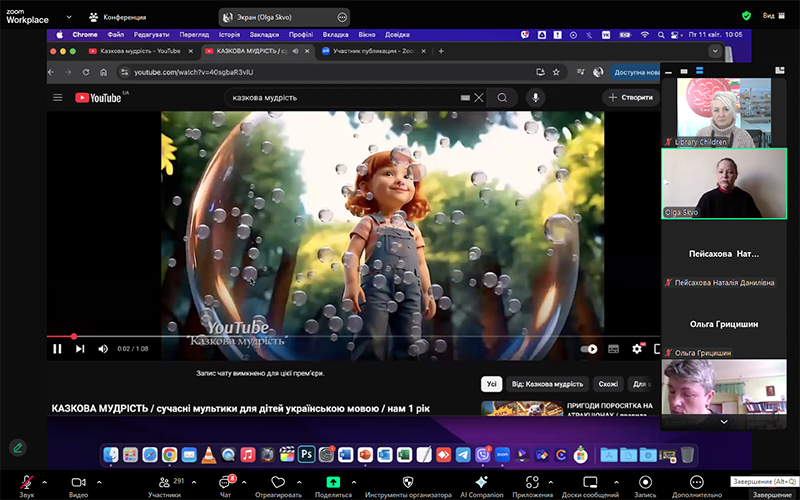800x500 pixels.
Task: Open Chrome Файл menu
Action: [x=116, y=35]
